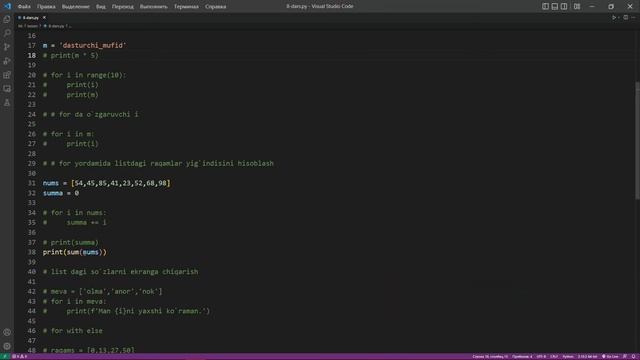This screenshot has width=640, height=360.
Task: Click comment 'list dagi so`zlarni ekranga chiqarish'
Action: [120, 272]
